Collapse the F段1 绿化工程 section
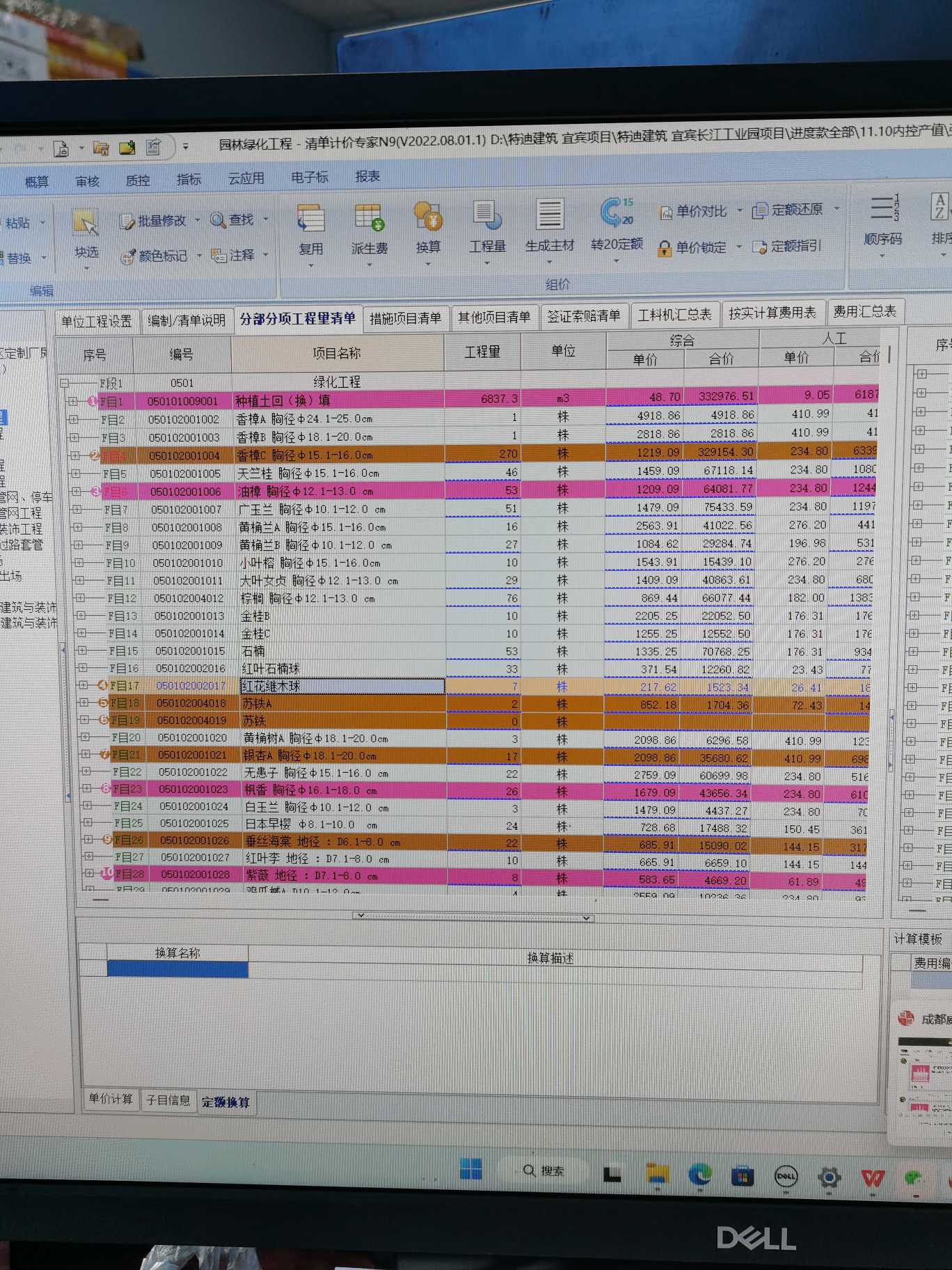952x1270 pixels. (64, 383)
